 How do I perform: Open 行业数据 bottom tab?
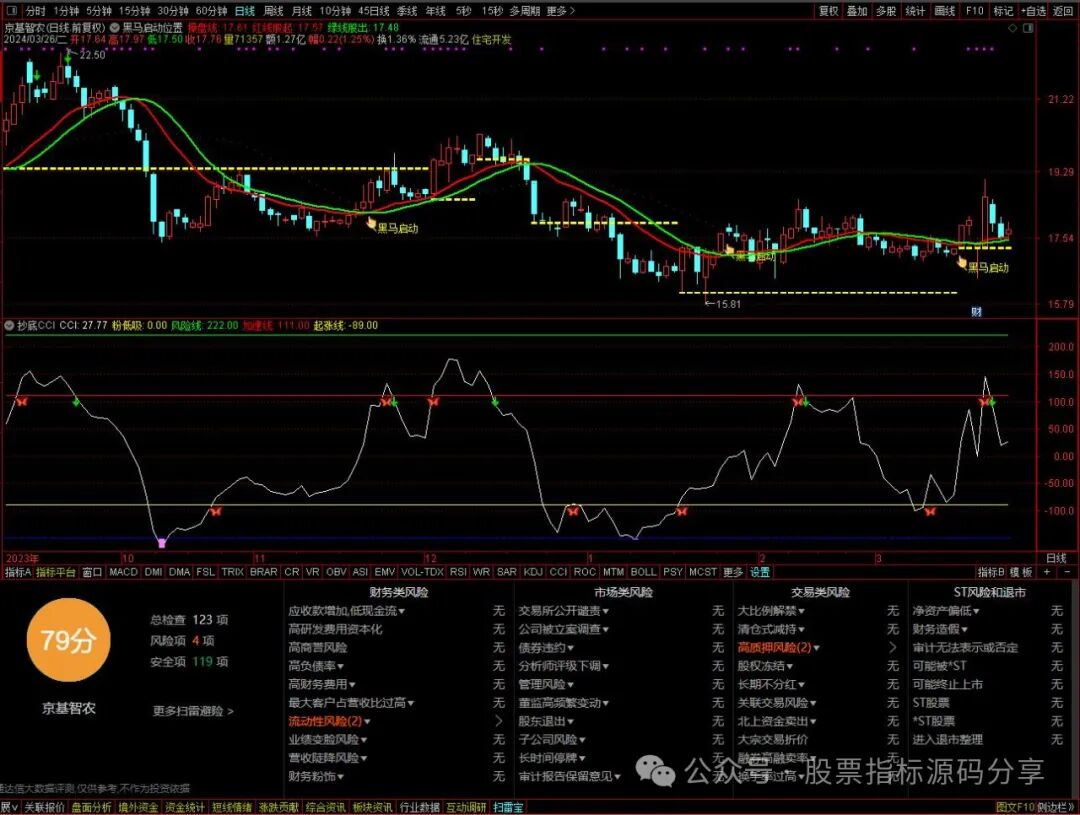pos(419,807)
